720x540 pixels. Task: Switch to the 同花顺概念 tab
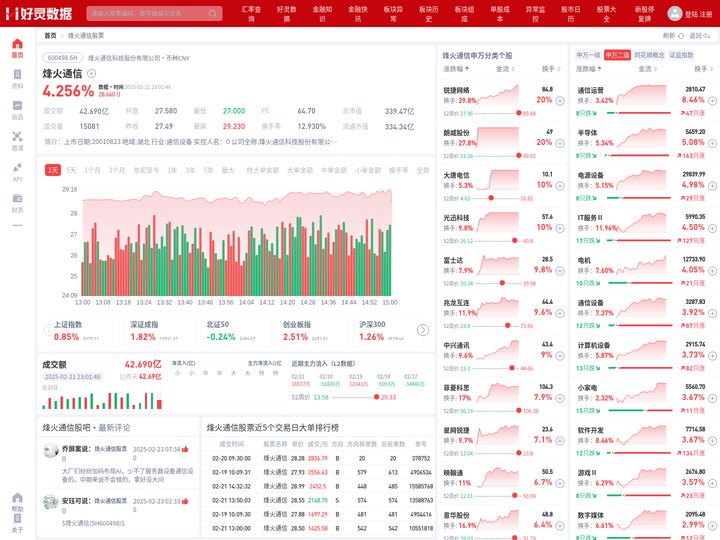pos(649,55)
